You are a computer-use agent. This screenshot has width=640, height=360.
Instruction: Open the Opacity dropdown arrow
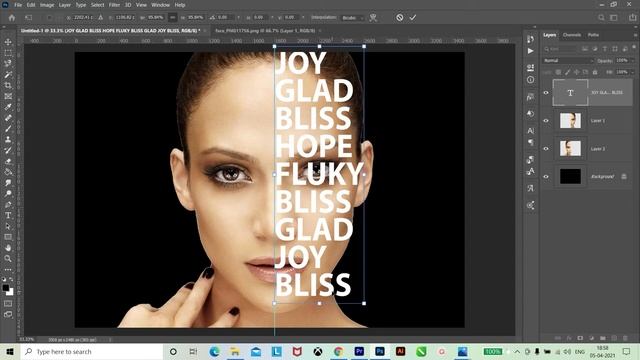(x=633, y=60)
